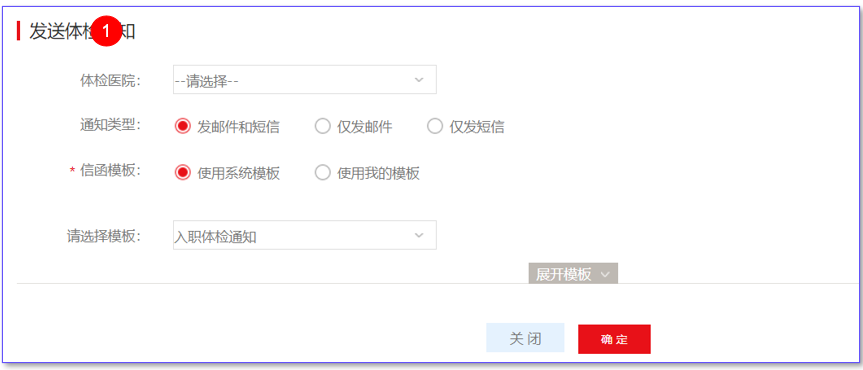Click the red number 1 badge
863x370 pixels.
pyautogui.click(x=106, y=31)
